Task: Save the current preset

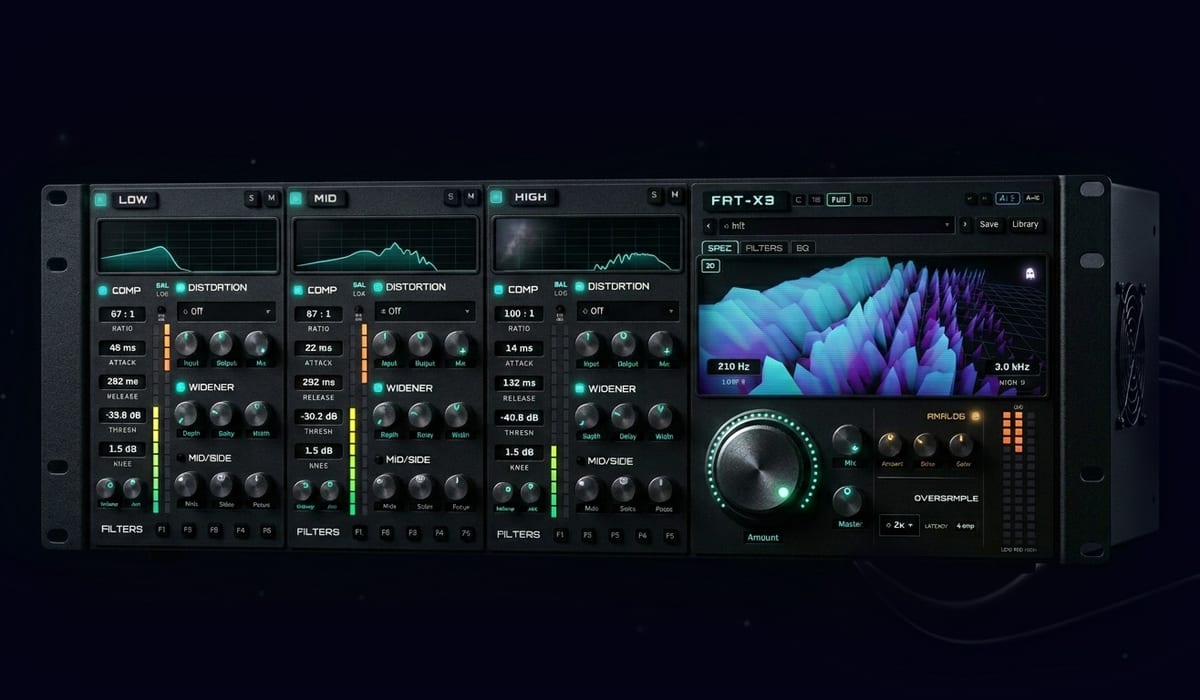Action: (988, 224)
